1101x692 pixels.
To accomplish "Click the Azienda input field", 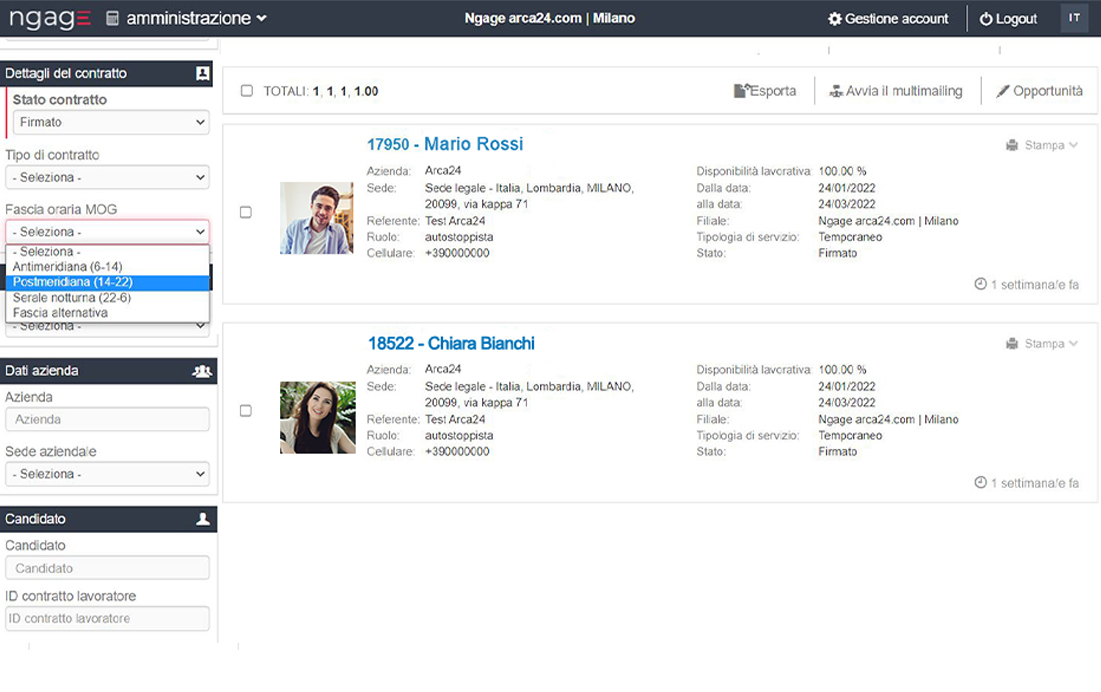I will [109, 420].
